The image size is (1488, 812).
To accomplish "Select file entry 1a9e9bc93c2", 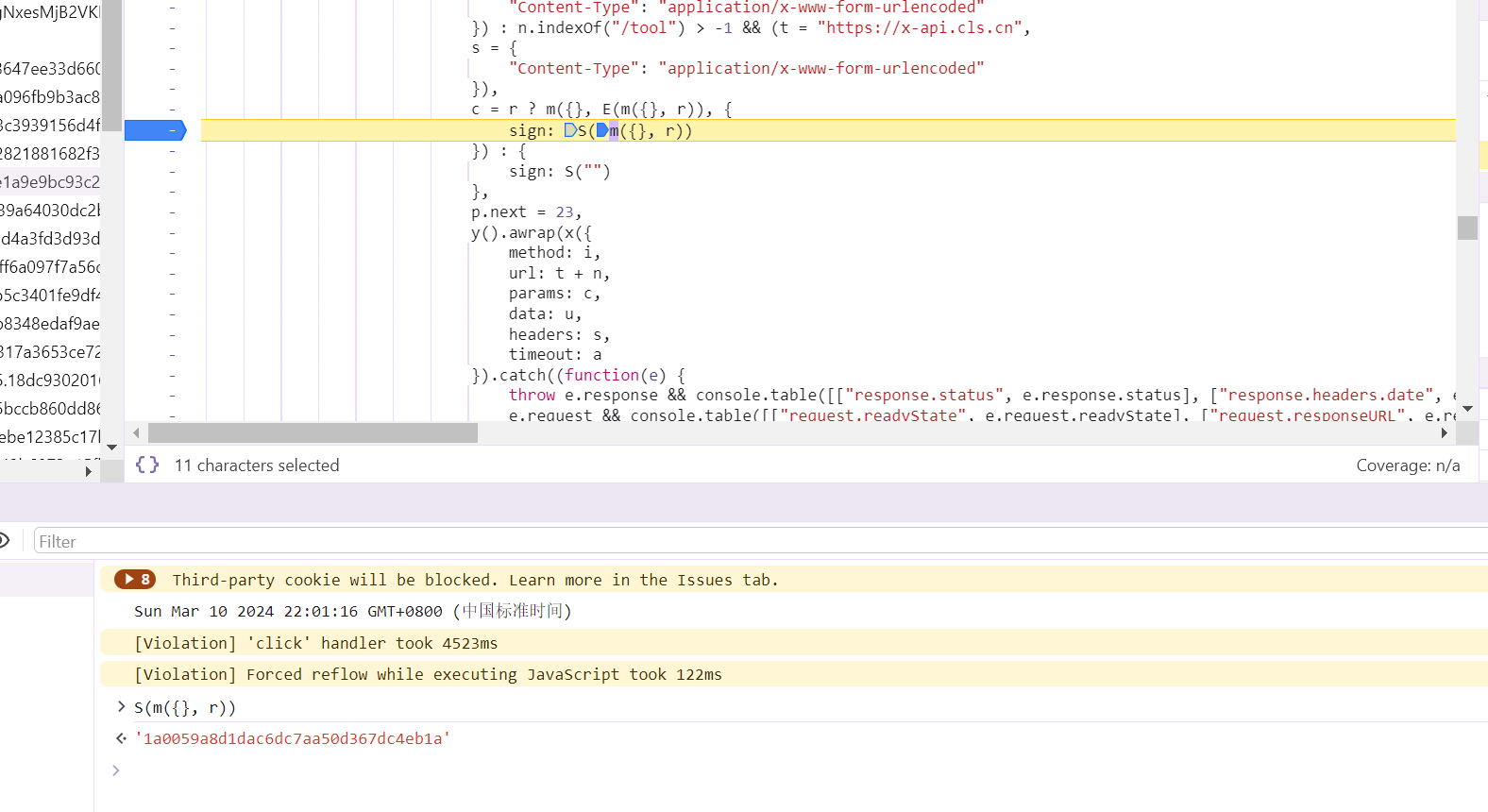I will [x=50, y=181].
